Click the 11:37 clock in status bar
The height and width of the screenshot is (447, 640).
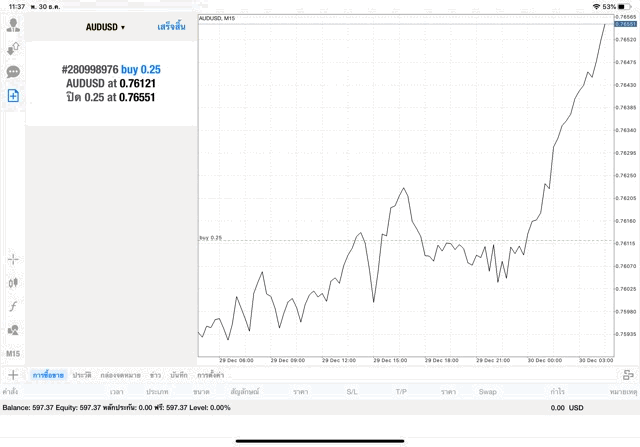point(17,7)
